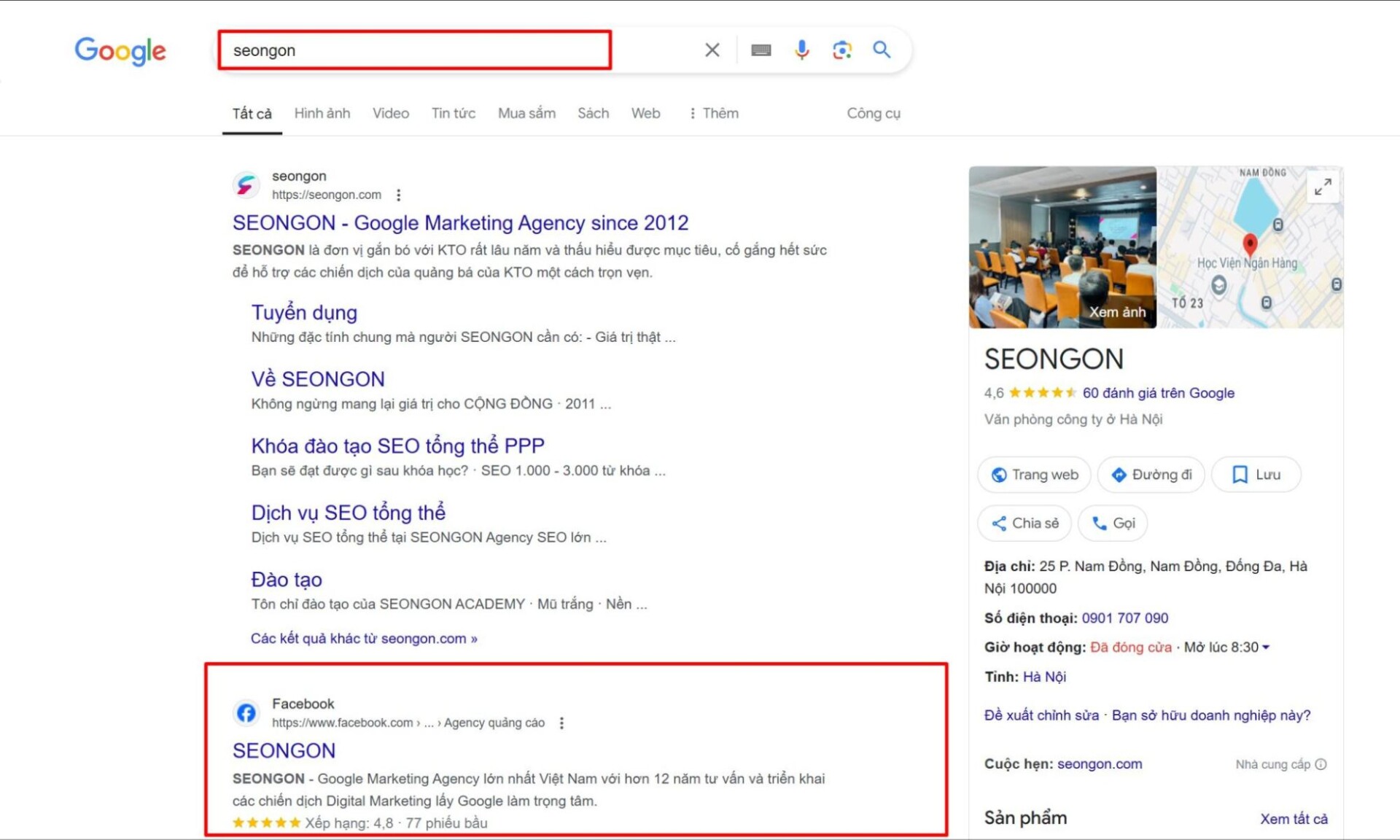
Task: View the office photo labeled Xem ảnh
Action: (1062, 247)
